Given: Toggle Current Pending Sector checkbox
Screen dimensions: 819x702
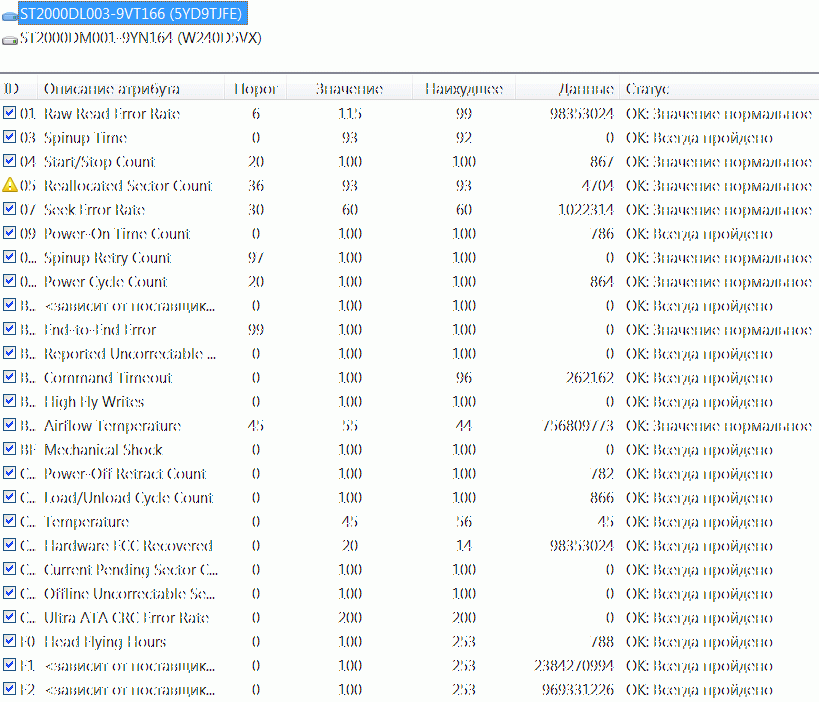Looking at the screenshot, I should point(9,569).
